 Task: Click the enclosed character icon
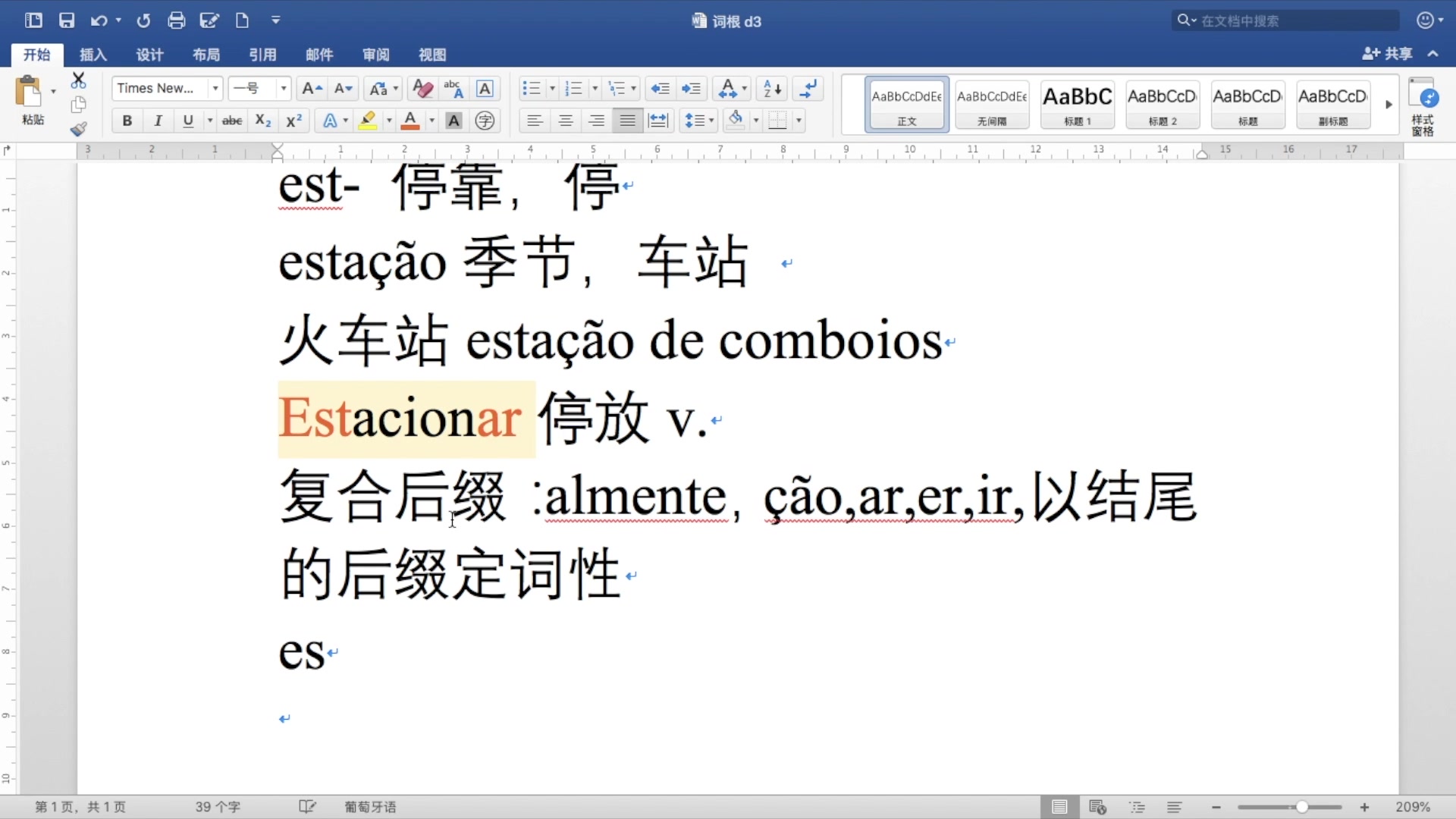(485, 121)
